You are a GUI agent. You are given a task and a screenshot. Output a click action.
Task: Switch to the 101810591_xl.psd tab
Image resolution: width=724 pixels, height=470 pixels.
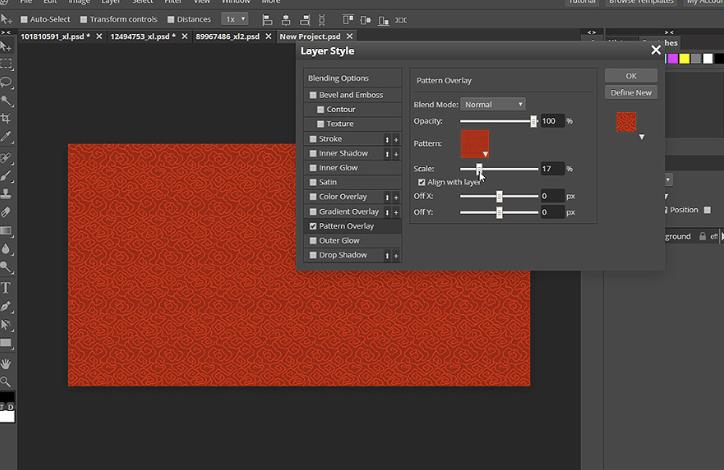pyautogui.click(x=53, y=37)
